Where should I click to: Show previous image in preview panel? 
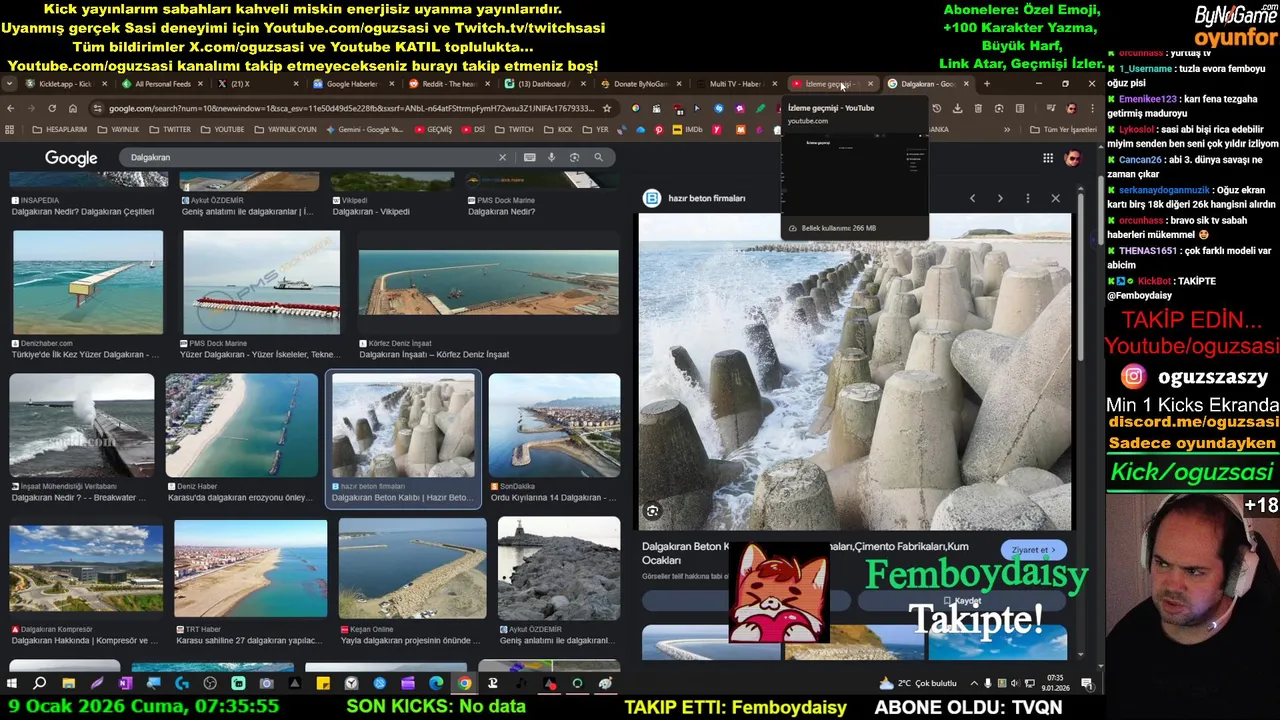[972, 198]
